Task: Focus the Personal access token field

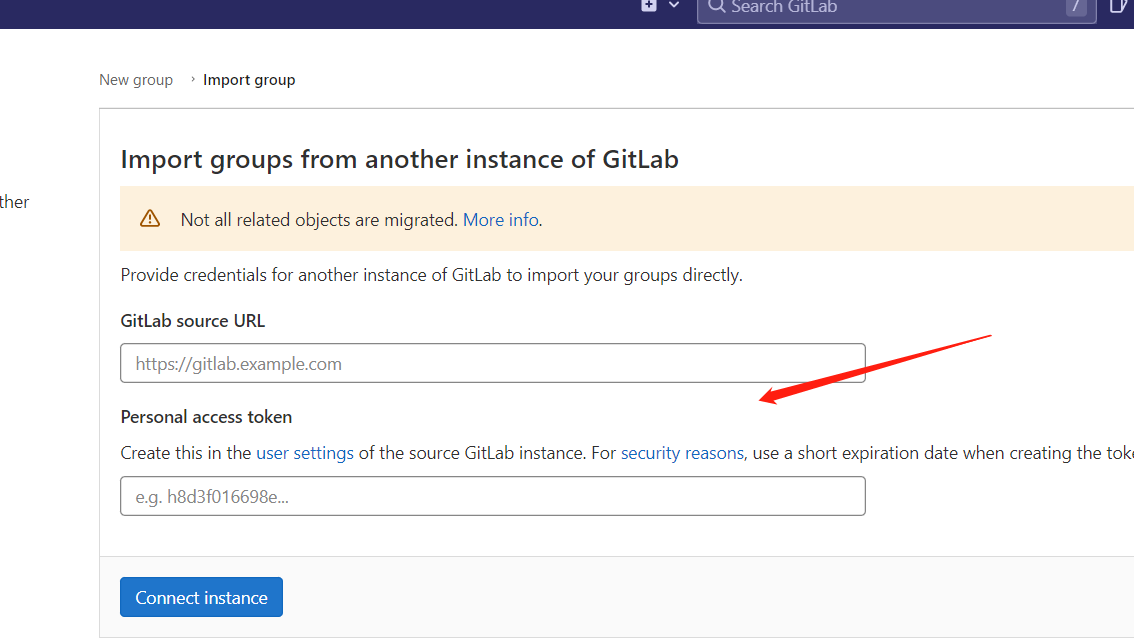Action: click(493, 496)
